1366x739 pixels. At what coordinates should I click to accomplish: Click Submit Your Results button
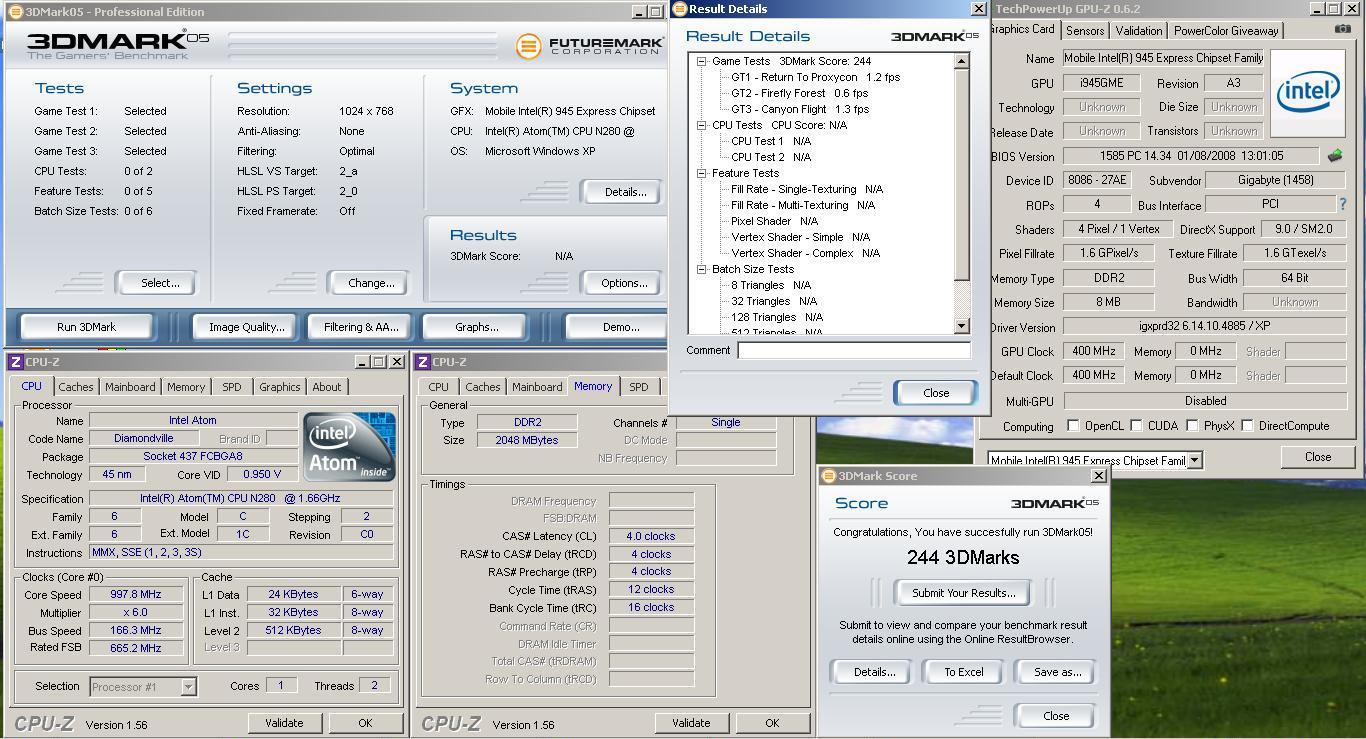963,593
